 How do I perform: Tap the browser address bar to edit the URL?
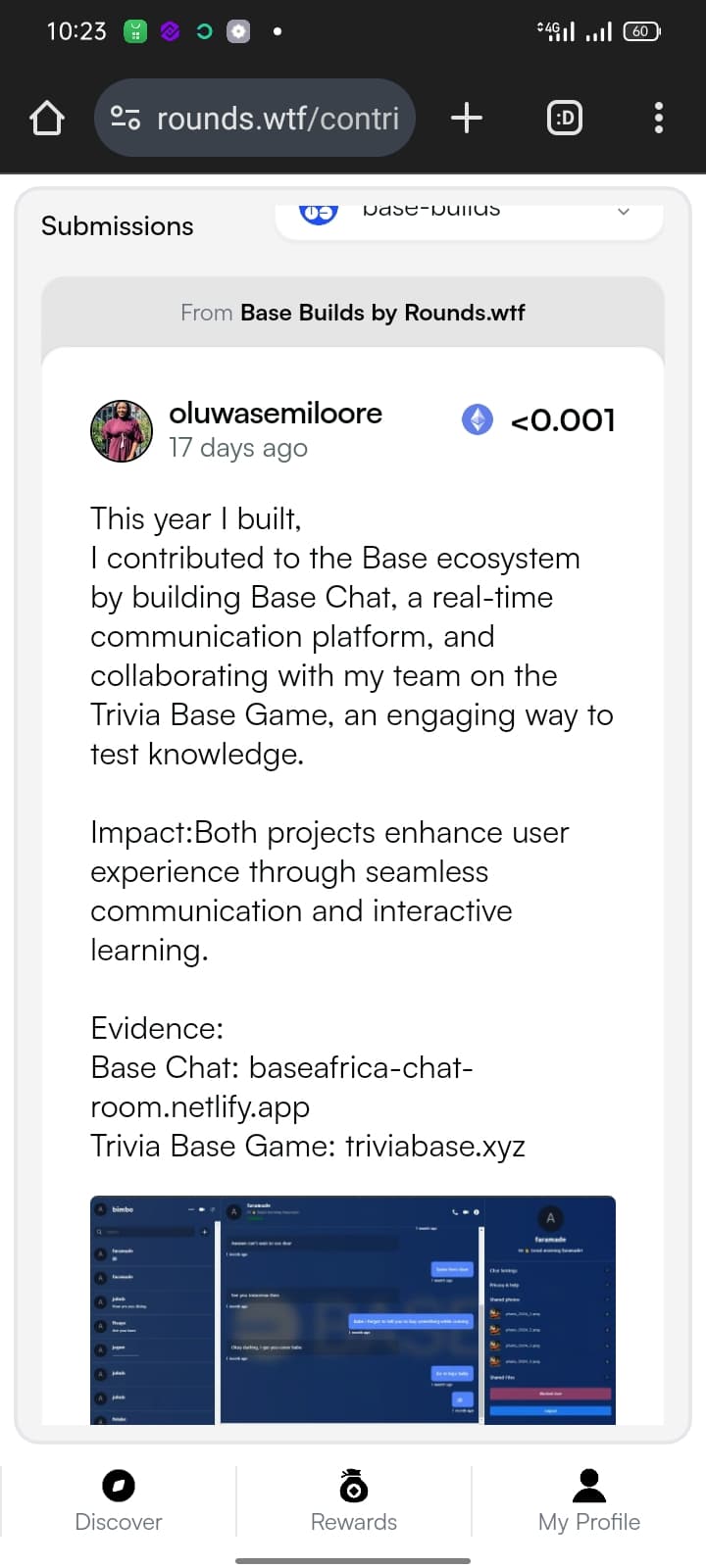[x=284, y=118]
